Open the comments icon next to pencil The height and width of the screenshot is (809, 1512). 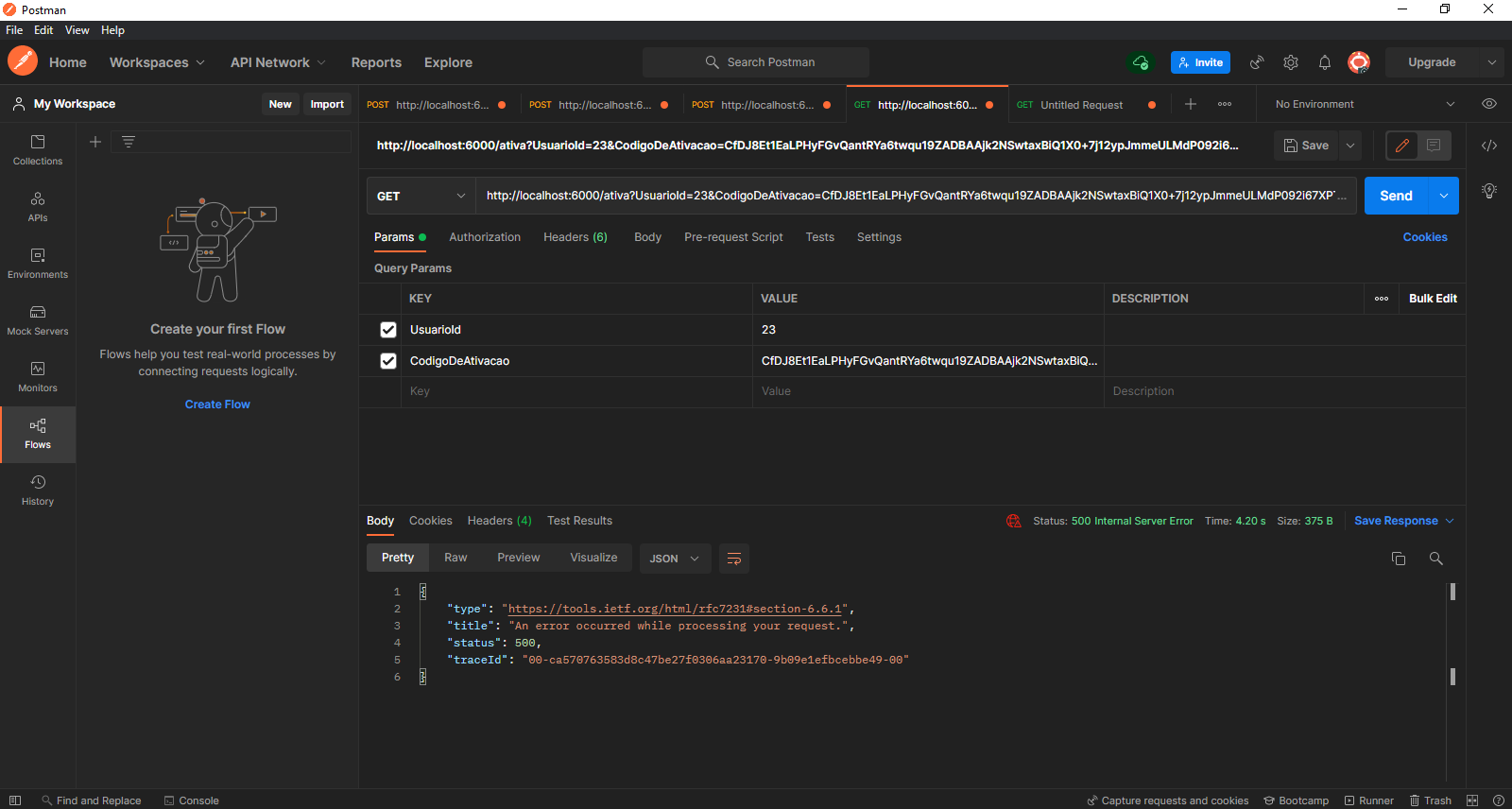tap(1434, 146)
